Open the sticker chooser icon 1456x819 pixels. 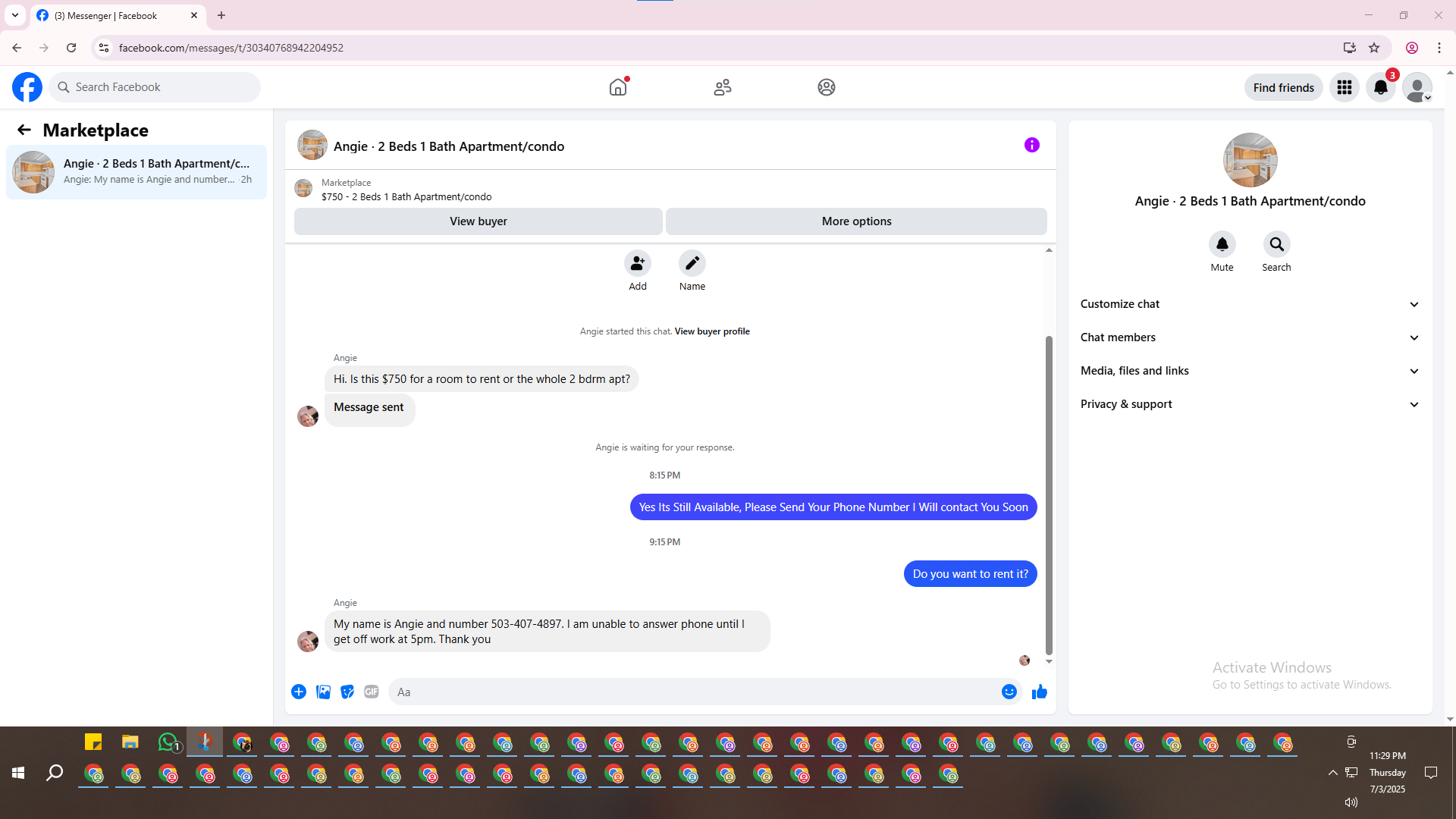pyautogui.click(x=347, y=692)
